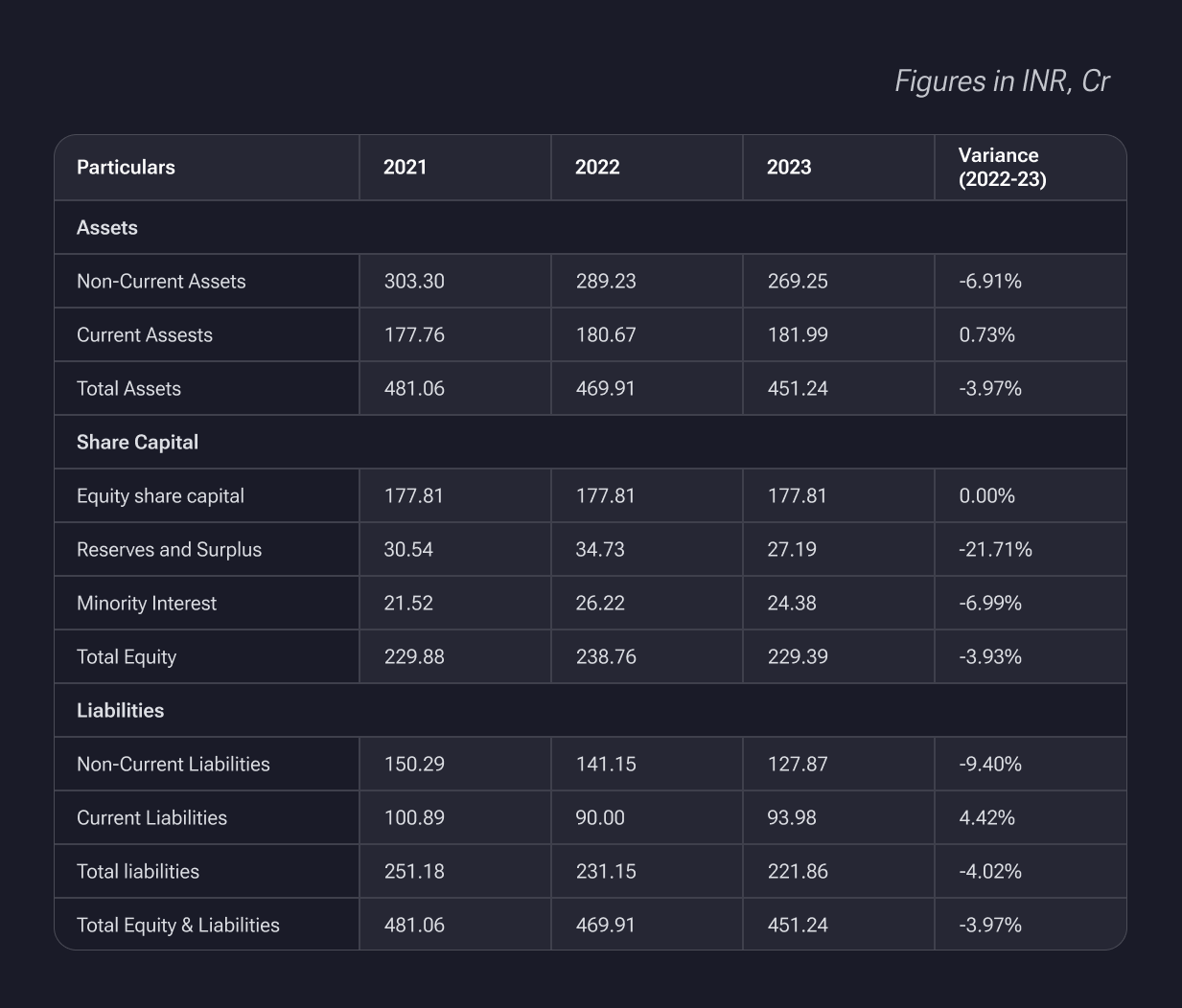
Task: Select the 2022 column header
Action: (x=597, y=168)
